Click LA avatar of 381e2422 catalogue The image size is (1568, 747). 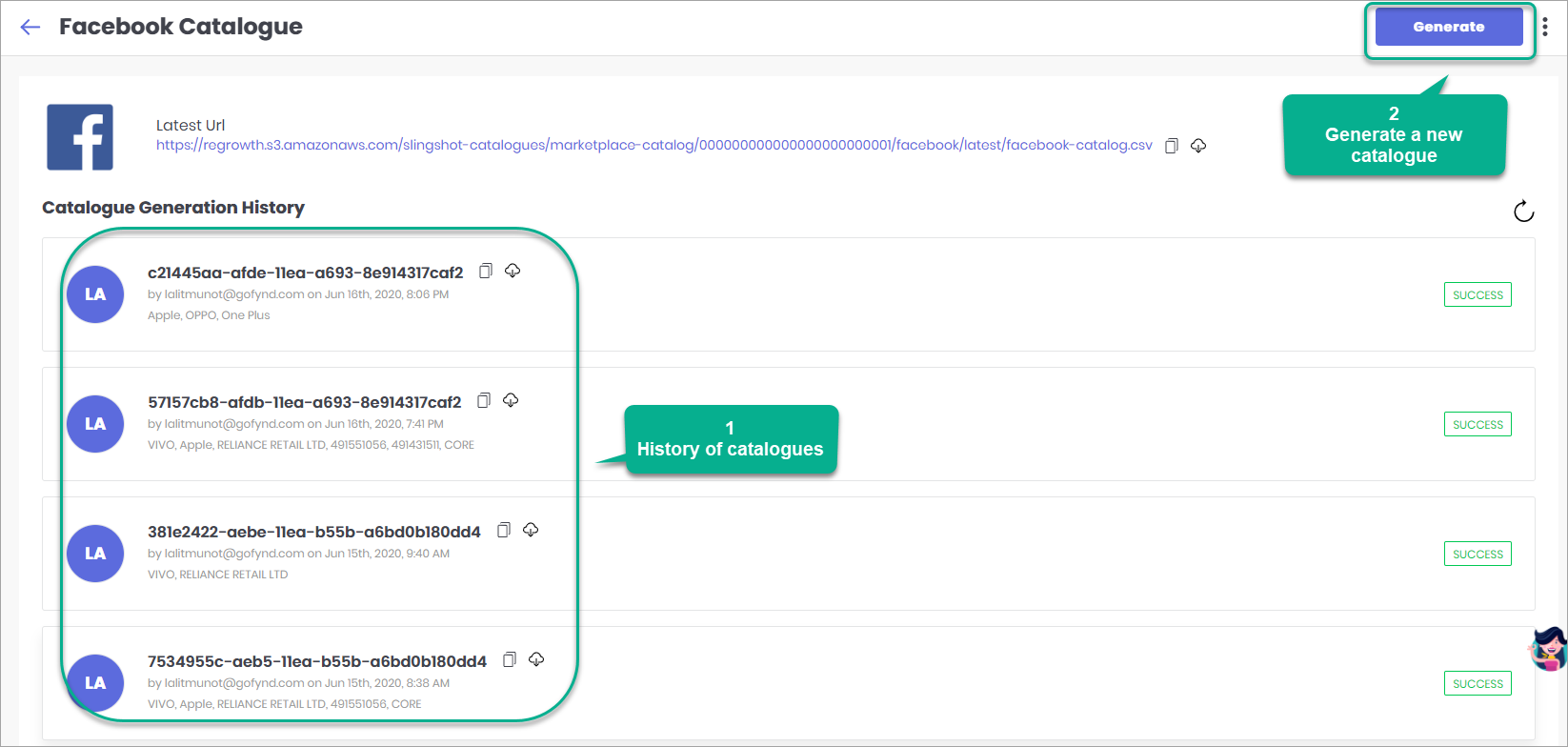95,554
